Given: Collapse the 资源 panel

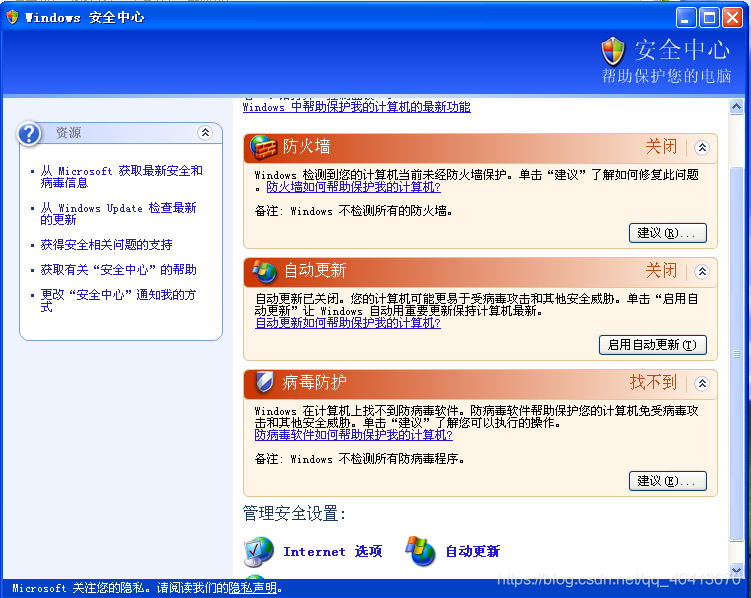Looking at the screenshot, I should click(205, 133).
